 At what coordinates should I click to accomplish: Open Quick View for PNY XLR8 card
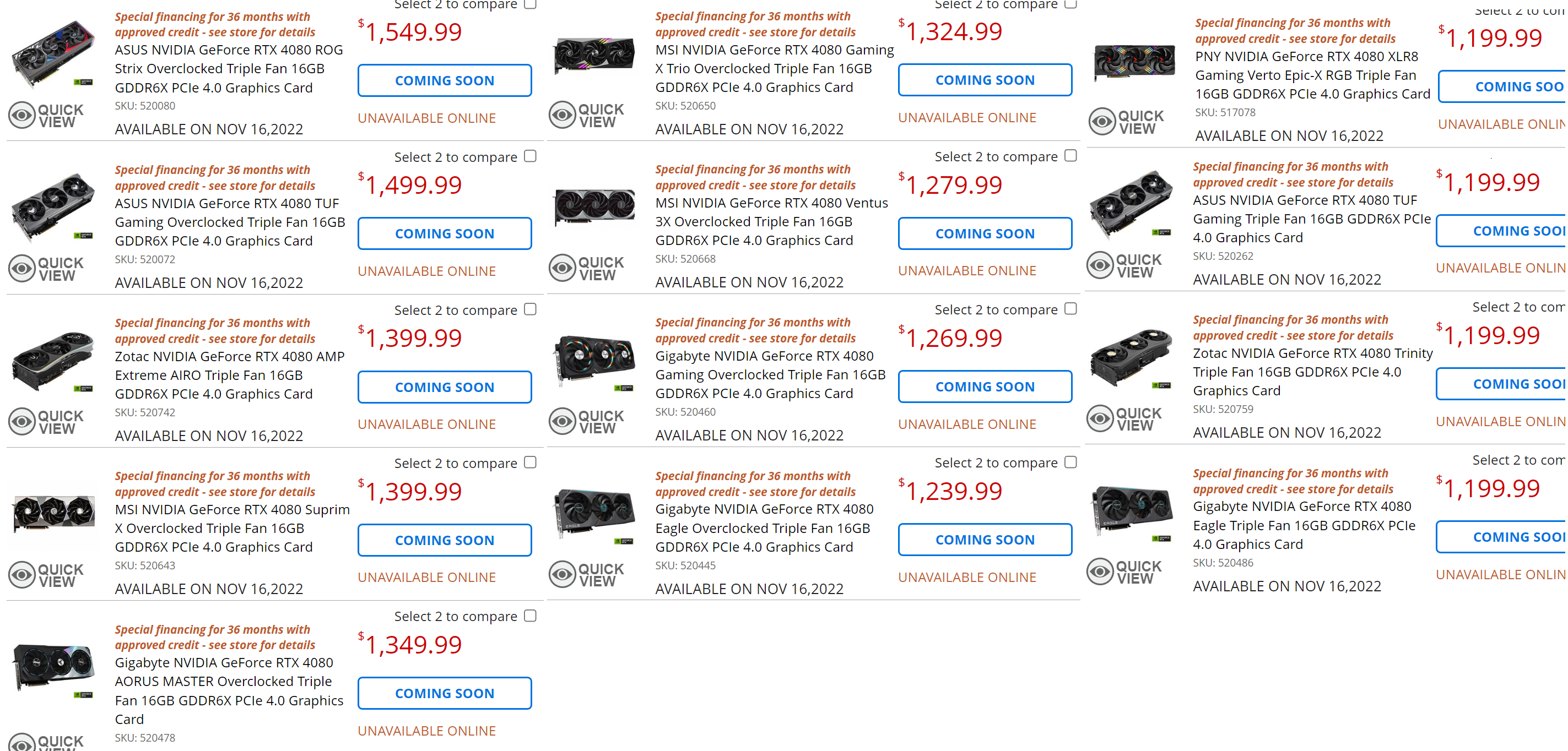1127,122
